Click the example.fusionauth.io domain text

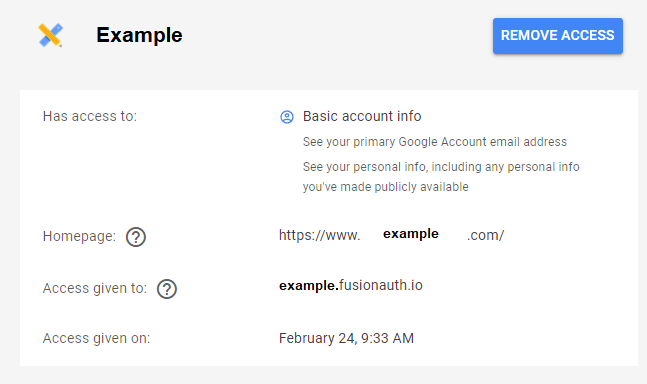(351, 285)
